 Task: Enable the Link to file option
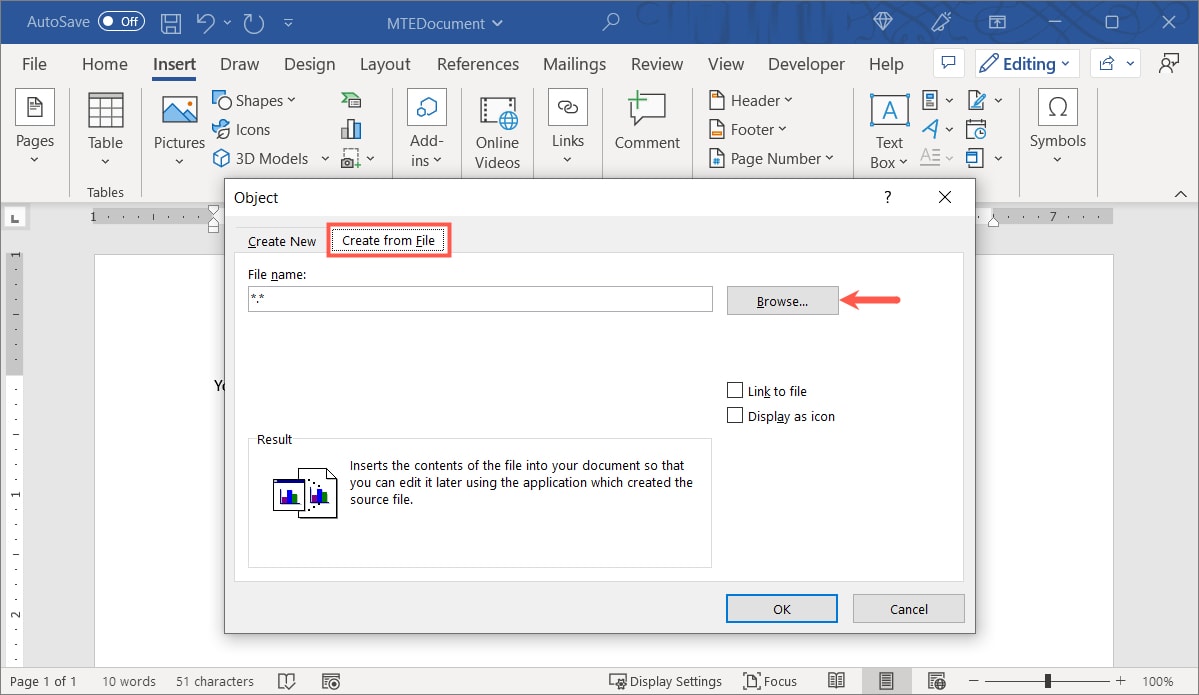736,390
